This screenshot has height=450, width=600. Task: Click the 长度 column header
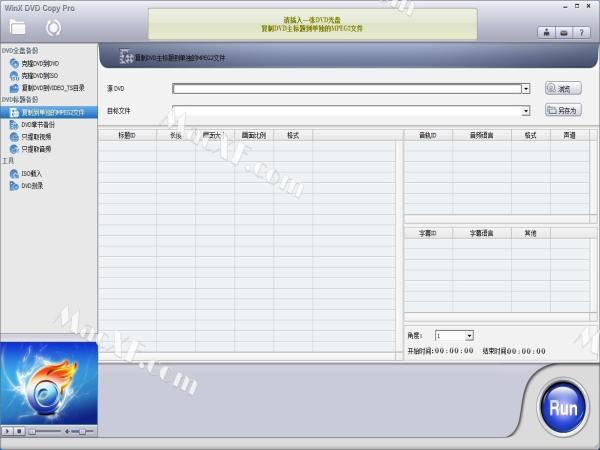[176, 135]
